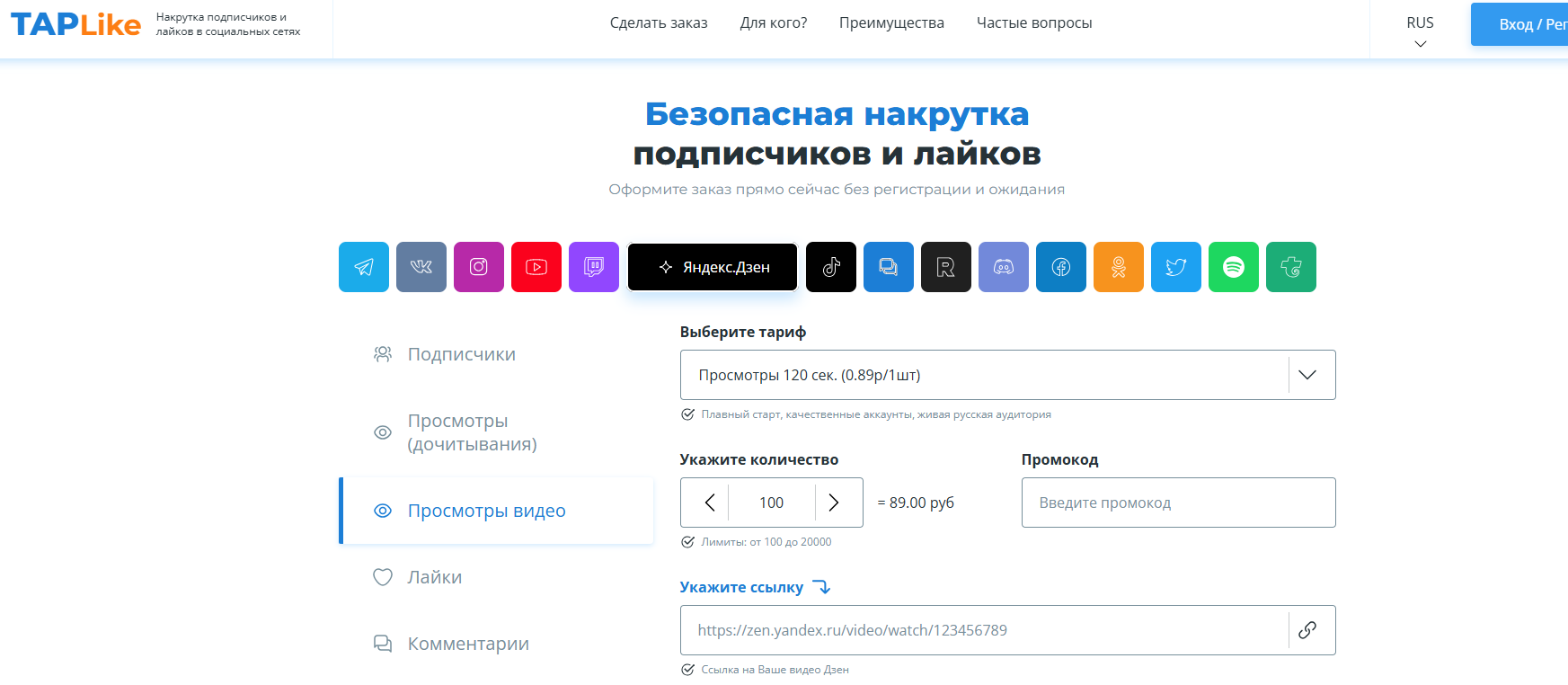This screenshot has width=1568, height=685.
Task: Click the Ссылка на Ваше видео Дзен hint
Action: click(775, 670)
